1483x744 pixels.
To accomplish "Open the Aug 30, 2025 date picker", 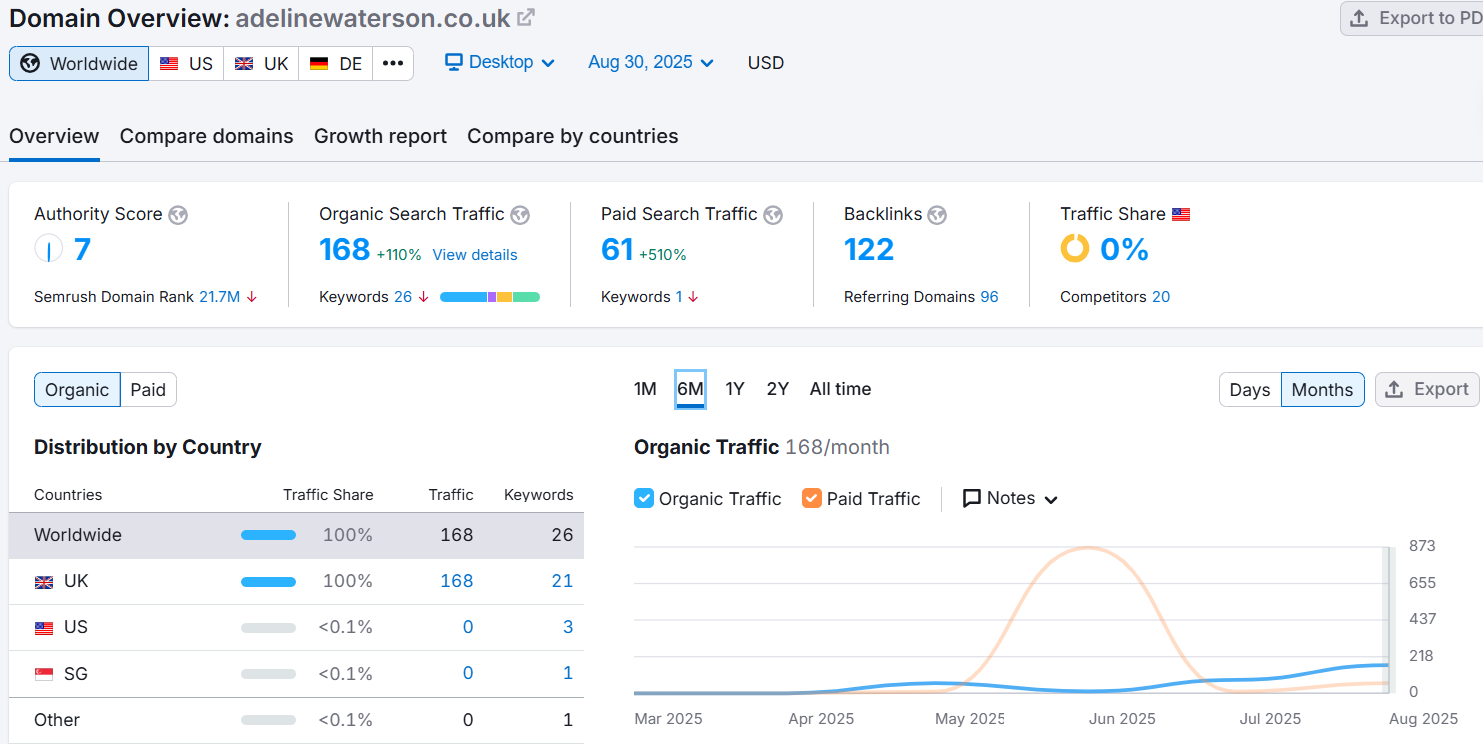I will coord(651,63).
